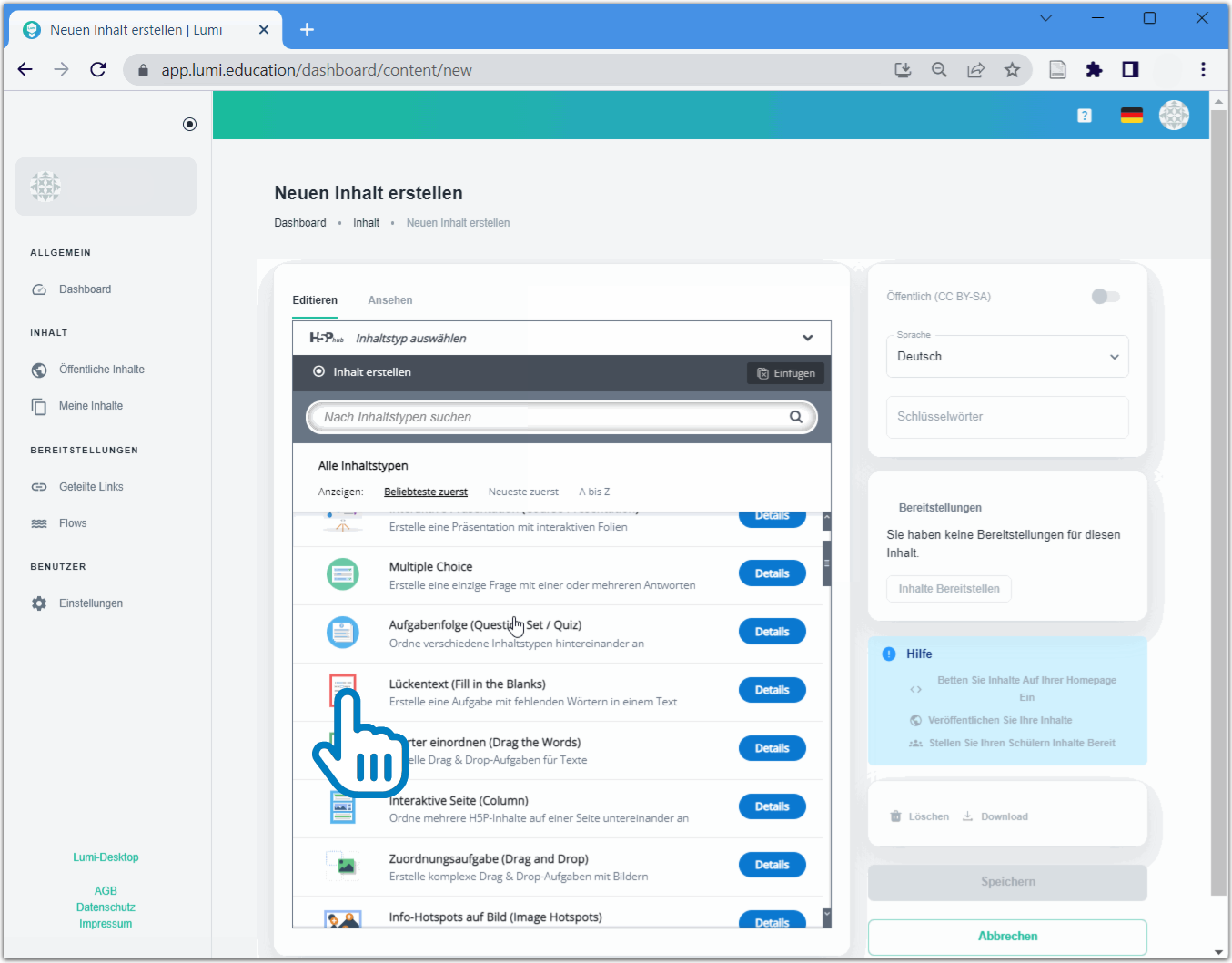1232x963 pixels.
Task: Open Einstellungen gear in sidebar
Action: coord(39,603)
